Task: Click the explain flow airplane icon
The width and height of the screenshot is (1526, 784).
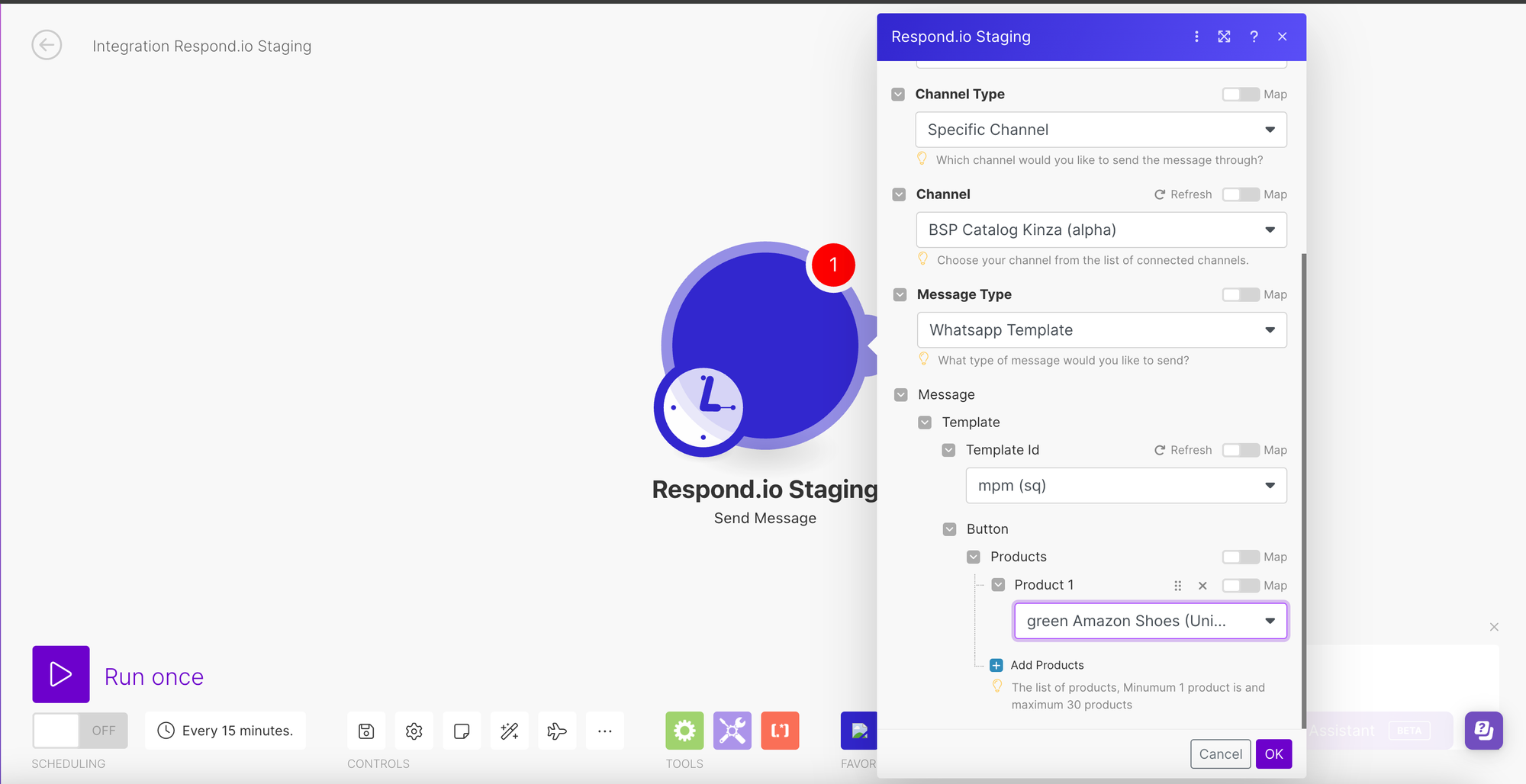Action: [x=557, y=731]
